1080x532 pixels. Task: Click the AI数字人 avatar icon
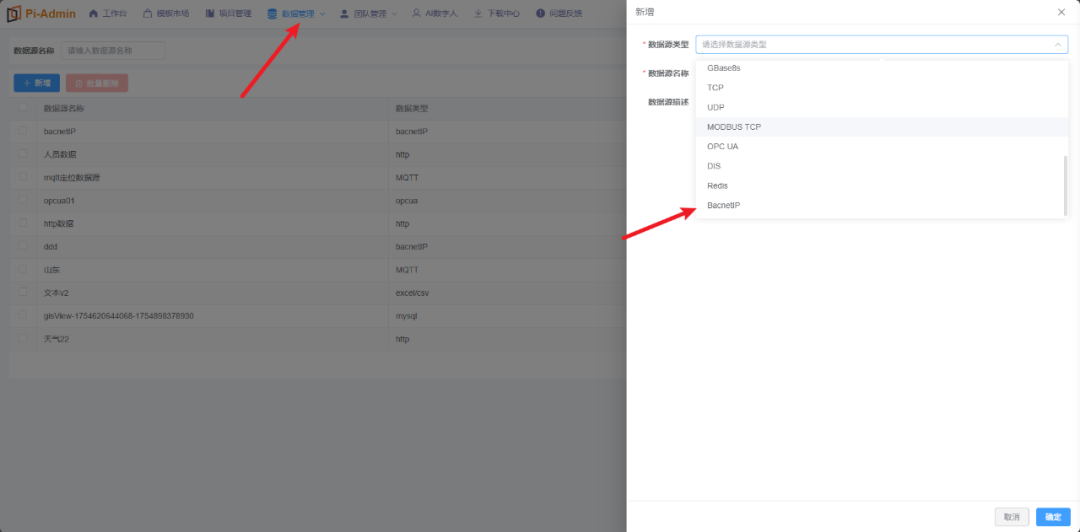pos(416,14)
